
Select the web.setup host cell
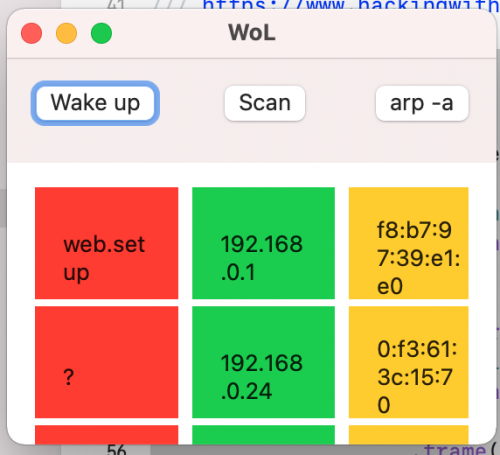click(x=107, y=243)
